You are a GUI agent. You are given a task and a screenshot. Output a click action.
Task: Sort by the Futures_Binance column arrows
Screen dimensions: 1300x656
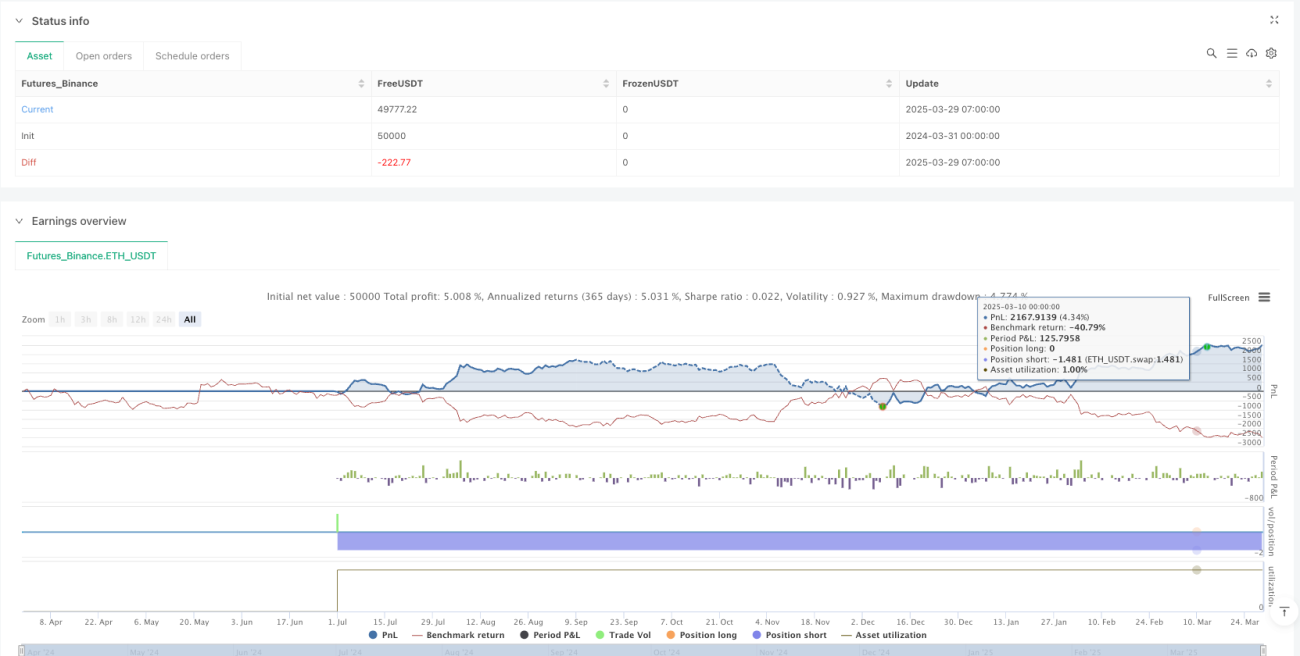(361, 84)
